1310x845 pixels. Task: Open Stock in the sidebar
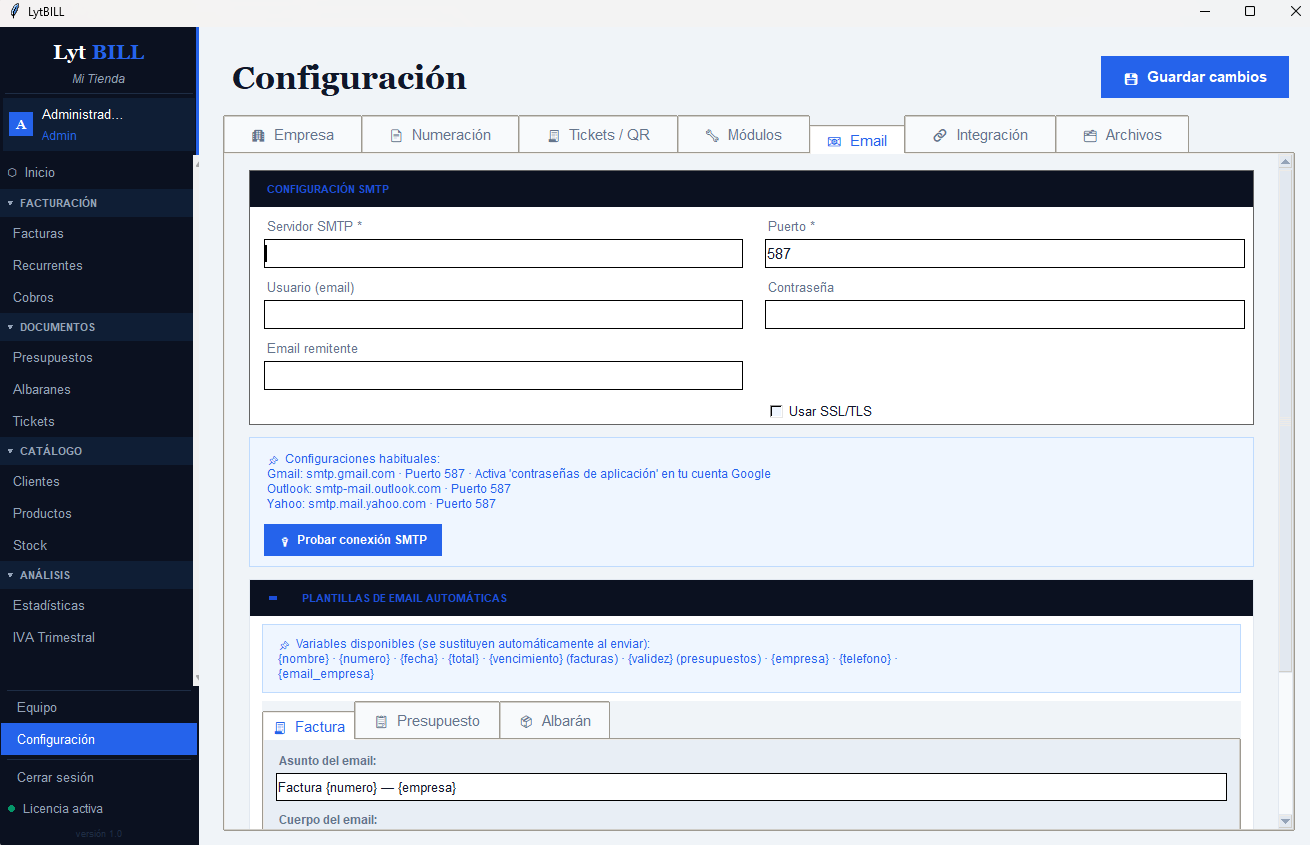tap(96, 545)
